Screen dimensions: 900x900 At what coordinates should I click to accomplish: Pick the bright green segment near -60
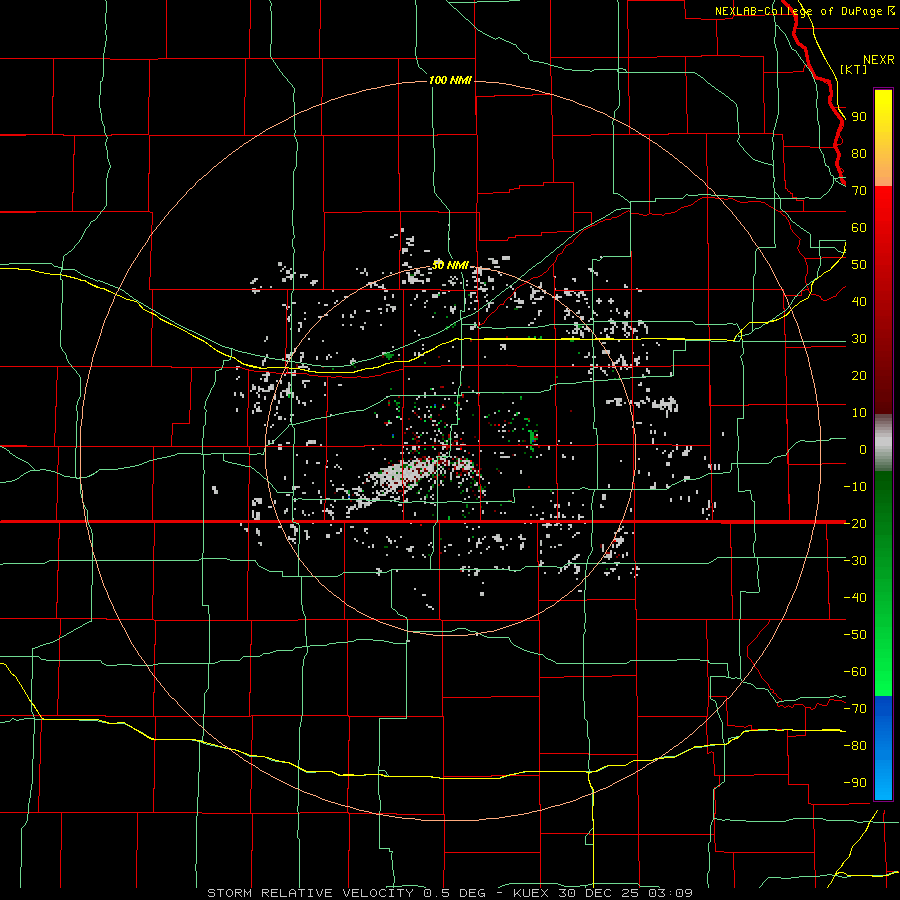883,674
